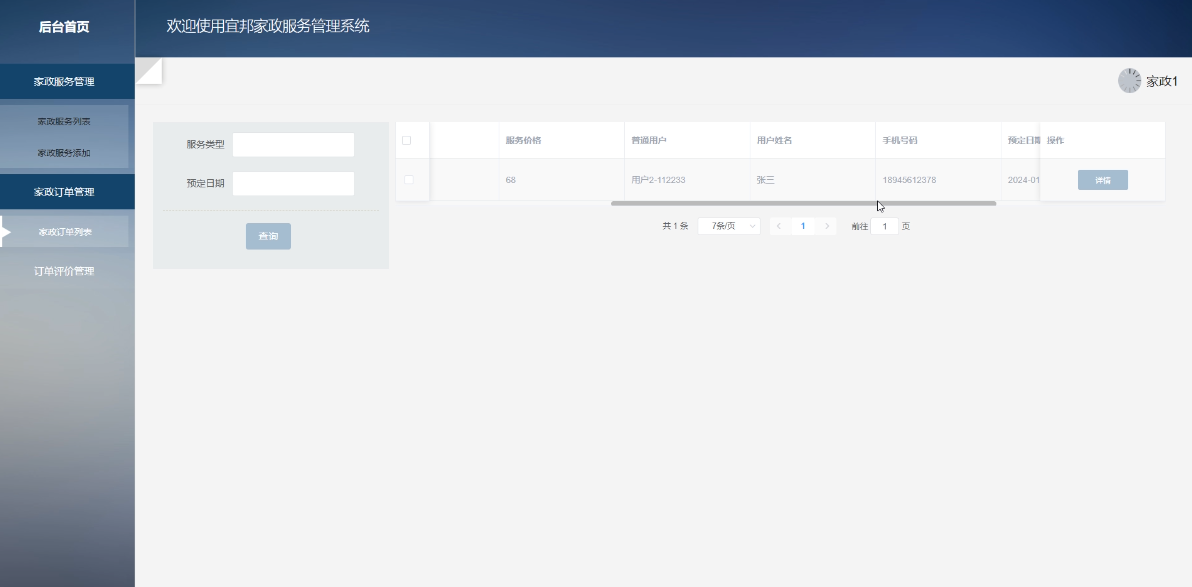Expand the 家政服务管理 menu section
Viewport: 1192px width, 587px height.
pyautogui.click(x=67, y=81)
